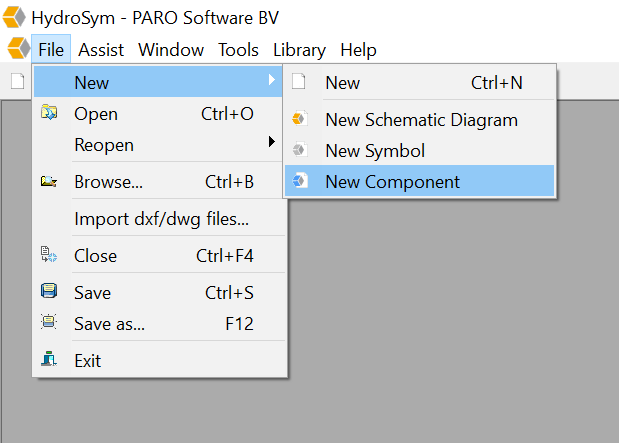Viewport: 619px width, 443px height.
Task: Open the Assist menu
Action: click(101, 50)
